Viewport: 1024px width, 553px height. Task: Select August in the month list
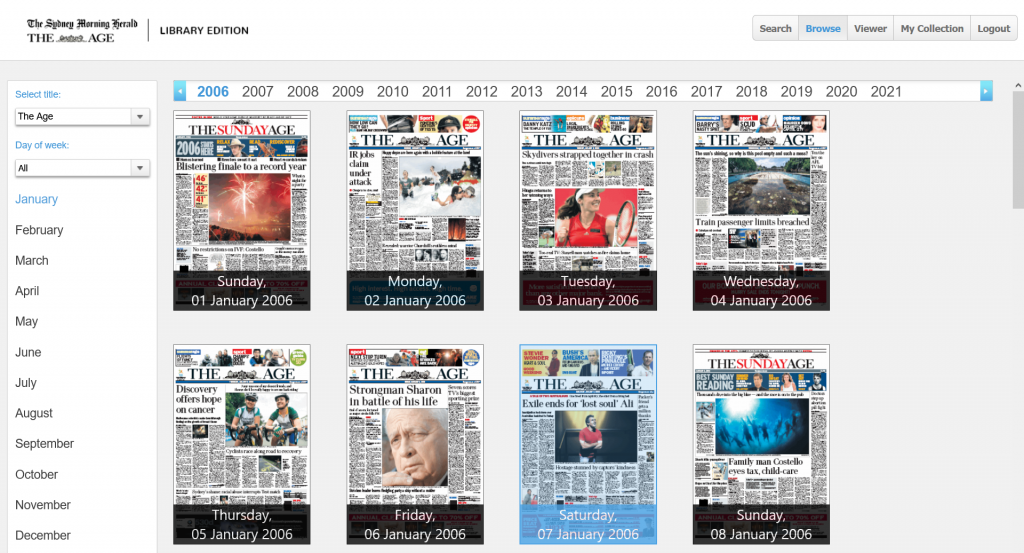pyautogui.click(x=34, y=413)
